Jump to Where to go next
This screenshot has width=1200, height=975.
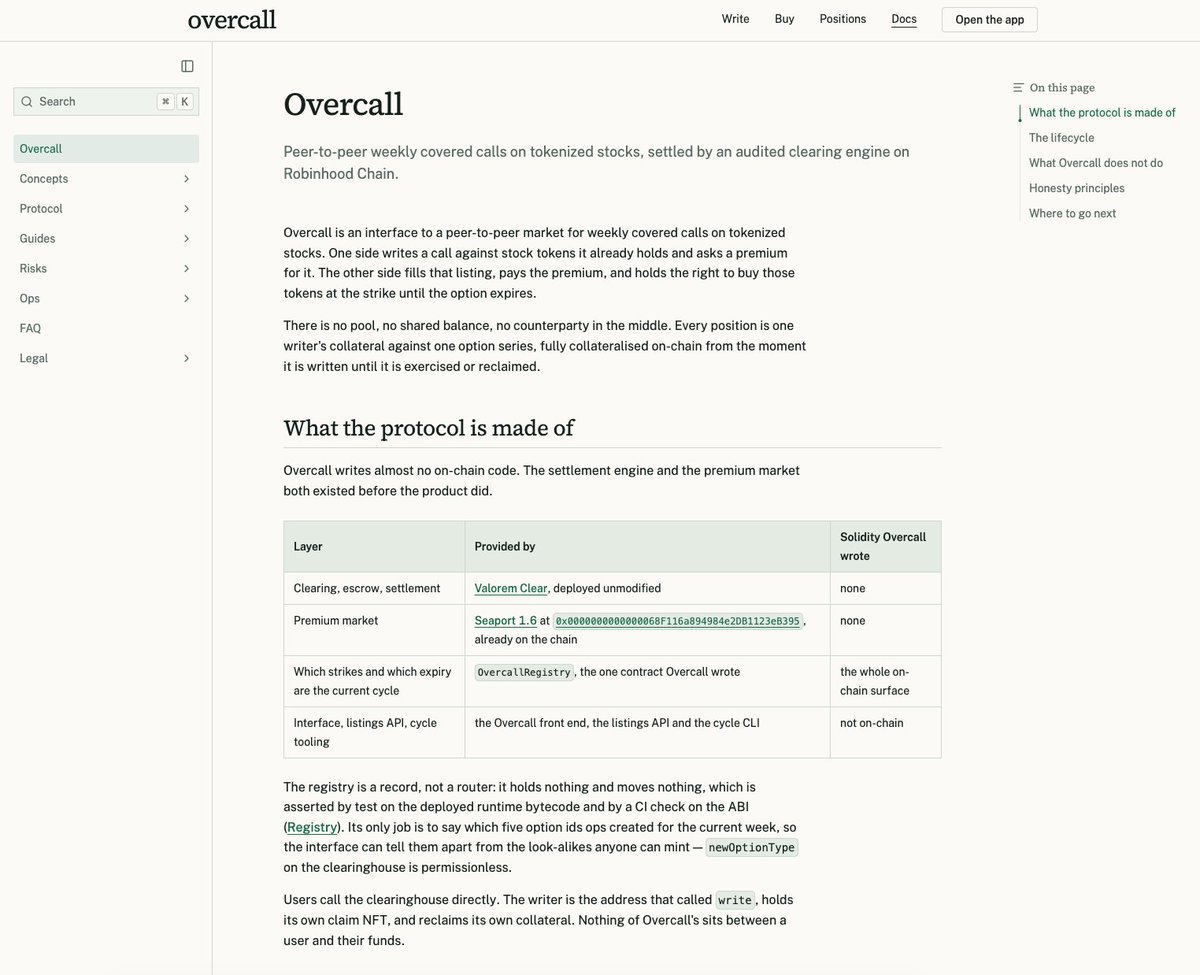point(1072,213)
